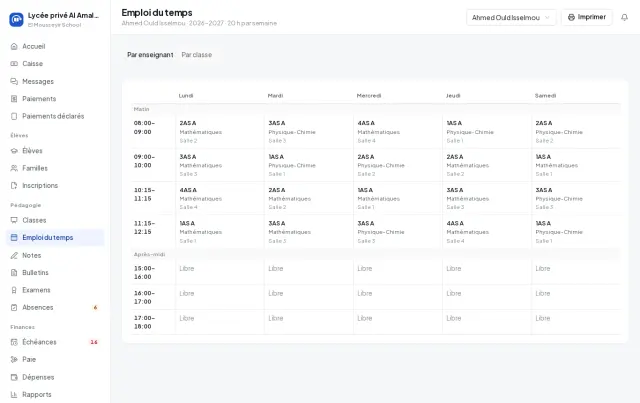640x403 pixels.
Task: Click the Emploi du temps page title
Action: (x=157, y=13)
